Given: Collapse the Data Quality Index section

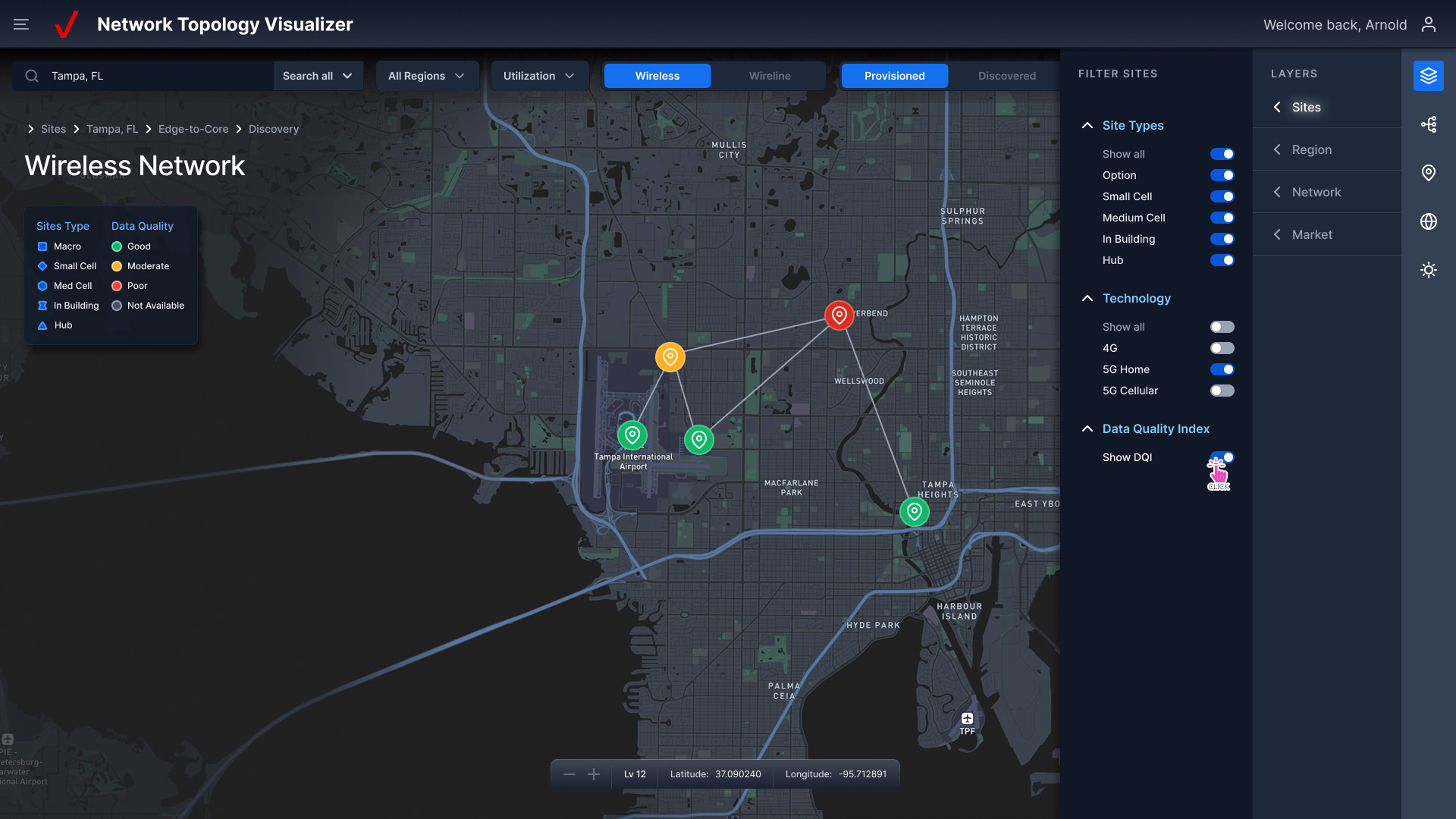Looking at the screenshot, I should point(1087,428).
